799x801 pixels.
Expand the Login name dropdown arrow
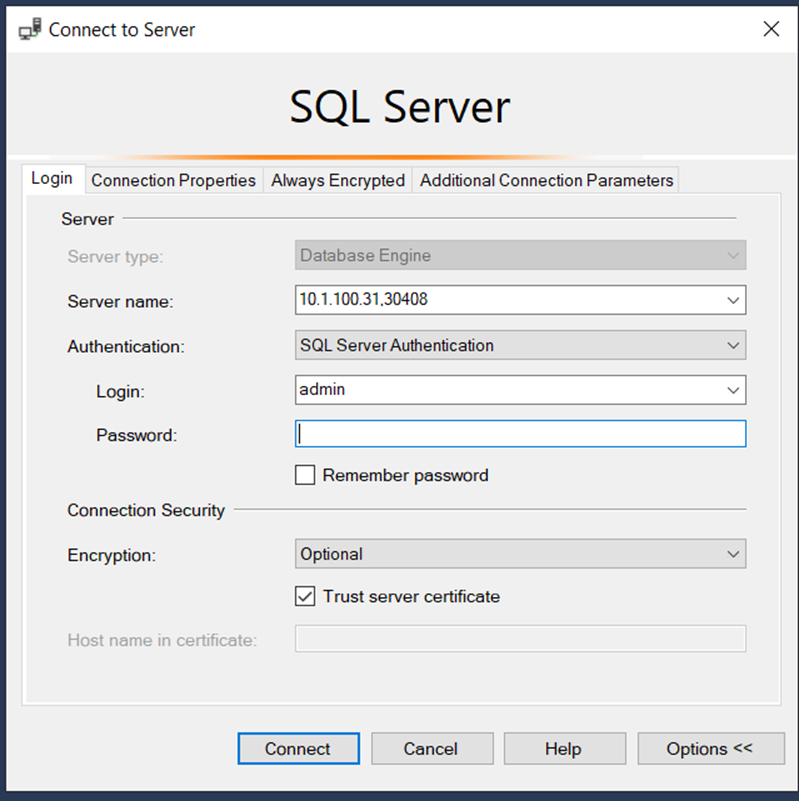click(733, 390)
